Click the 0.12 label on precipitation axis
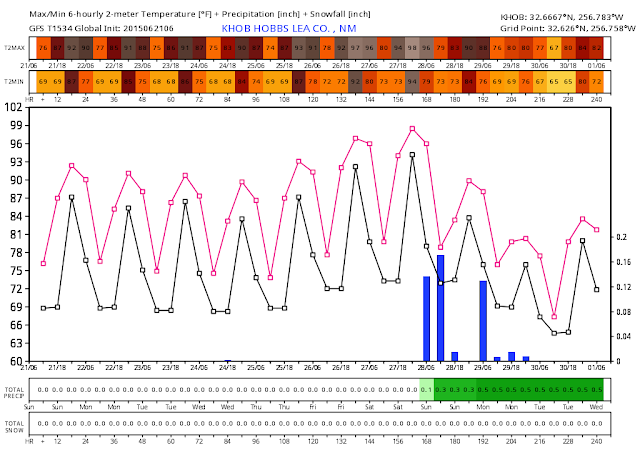Image resolution: width=640 pixels, height=465 pixels. 624,287
